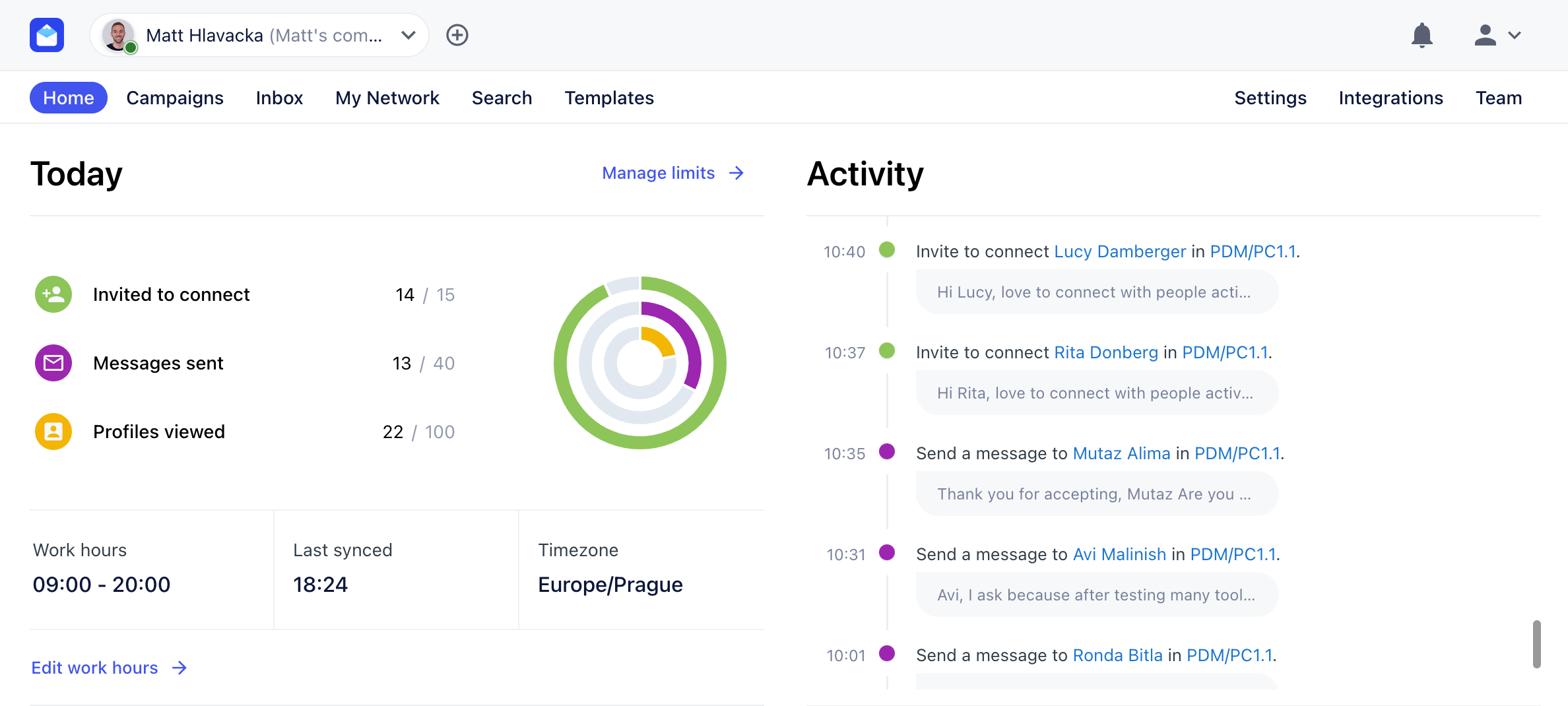Click the purple 10:31 timeline marker

click(x=887, y=552)
